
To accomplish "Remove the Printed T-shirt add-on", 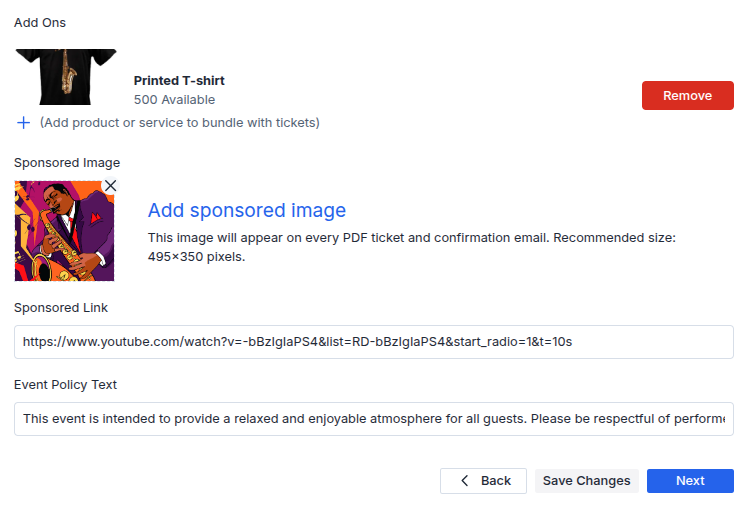I will (687, 95).
